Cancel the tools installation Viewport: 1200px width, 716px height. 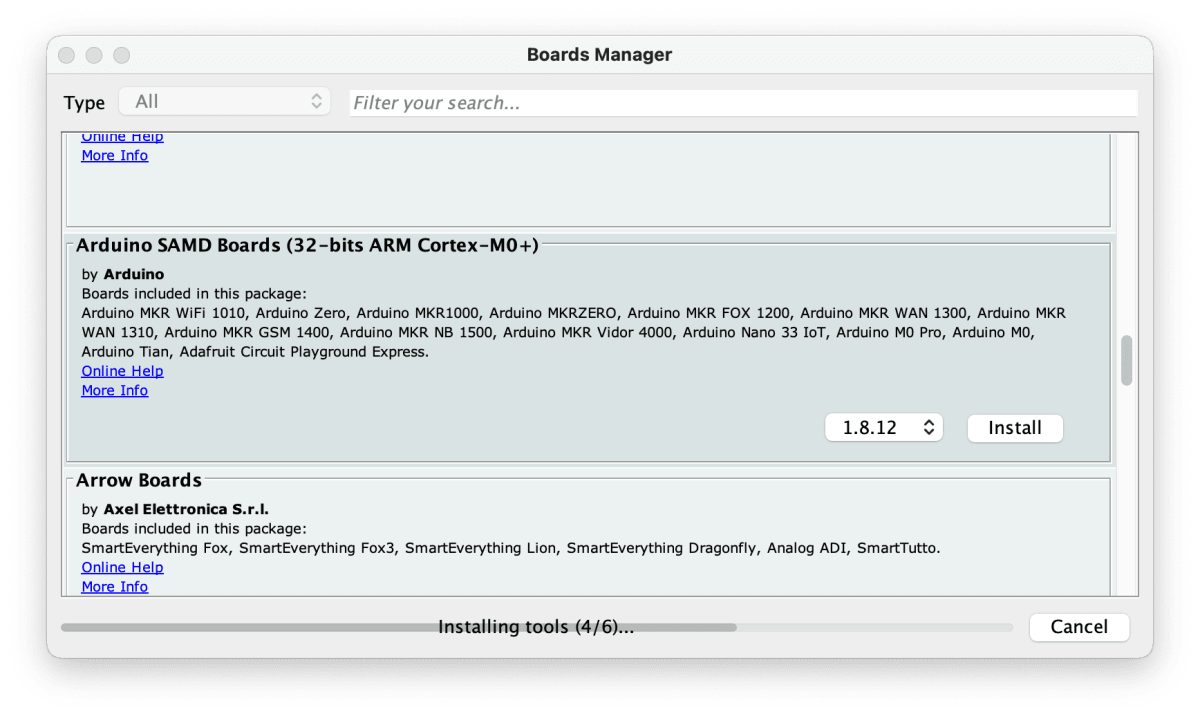click(x=1079, y=627)
